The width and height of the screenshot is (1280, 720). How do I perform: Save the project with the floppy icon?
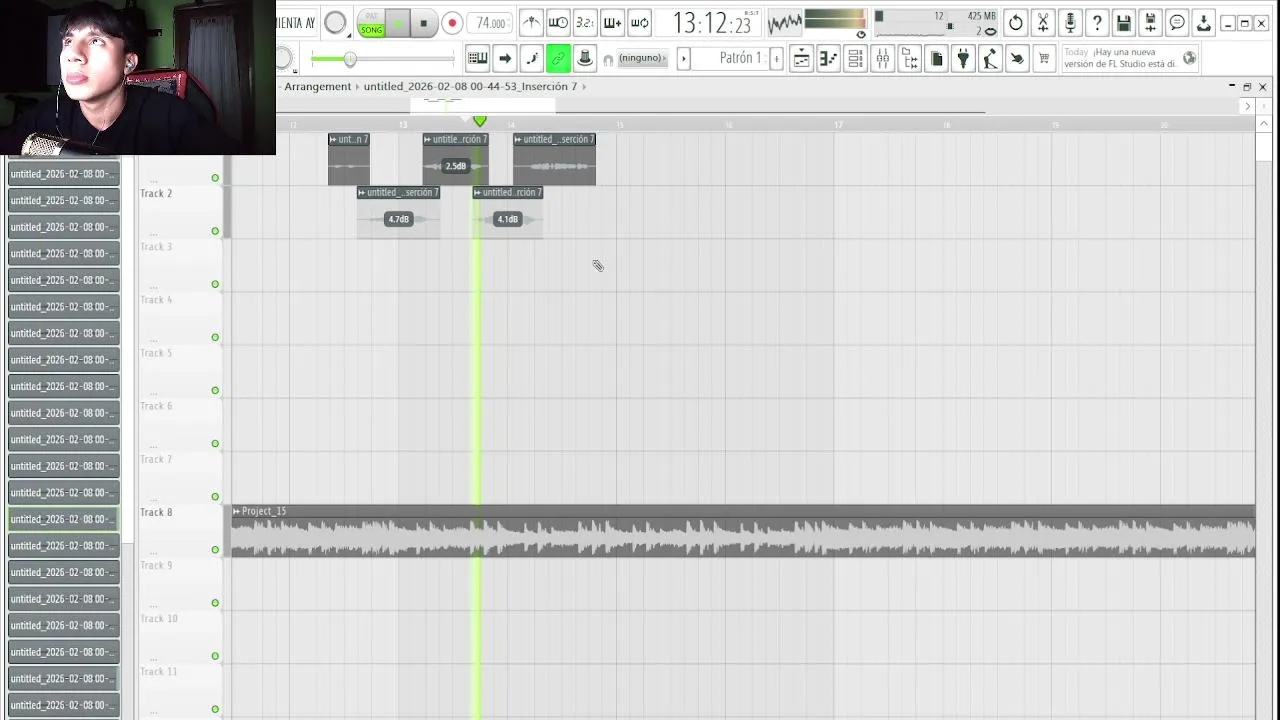[1124, 22]
